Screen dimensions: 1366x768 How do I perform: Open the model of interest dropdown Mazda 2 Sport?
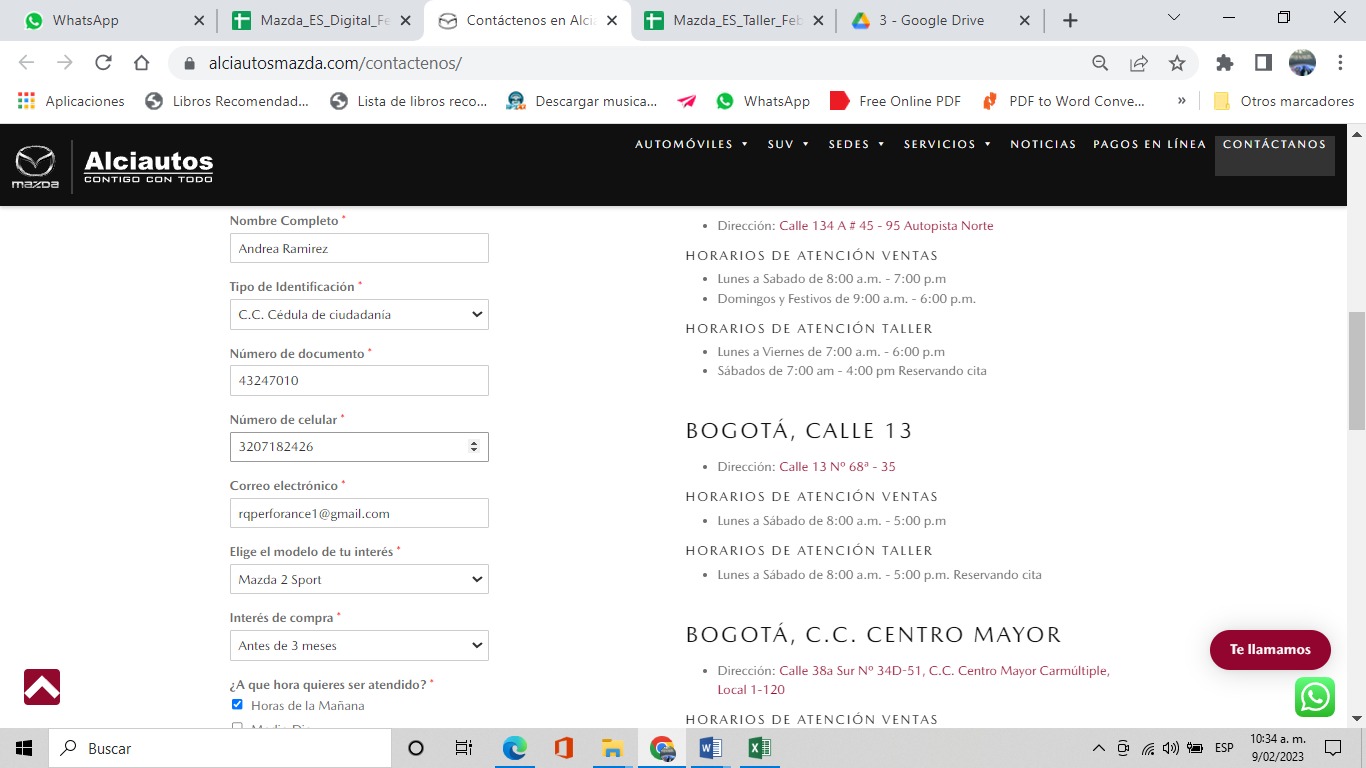pos(359,579)
